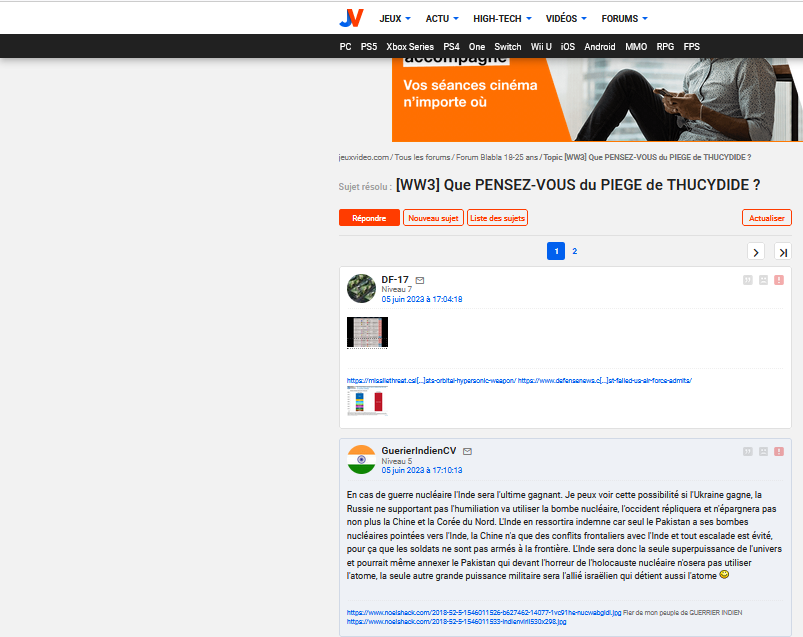803x637 pixels.
Task: Open second noelshack indien signature link
Action: 456,622
